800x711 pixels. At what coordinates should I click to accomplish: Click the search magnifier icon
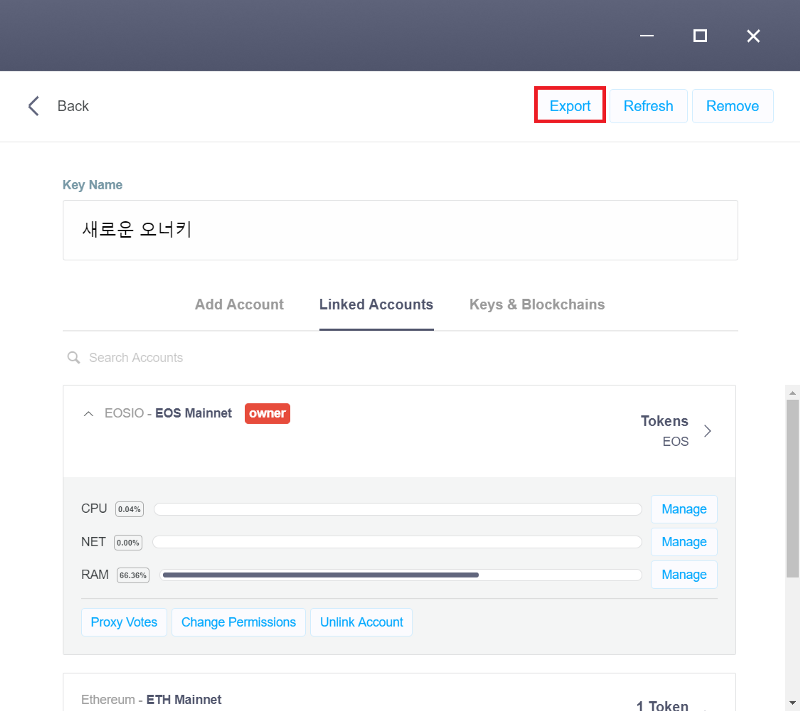click(x=73, y=358)
